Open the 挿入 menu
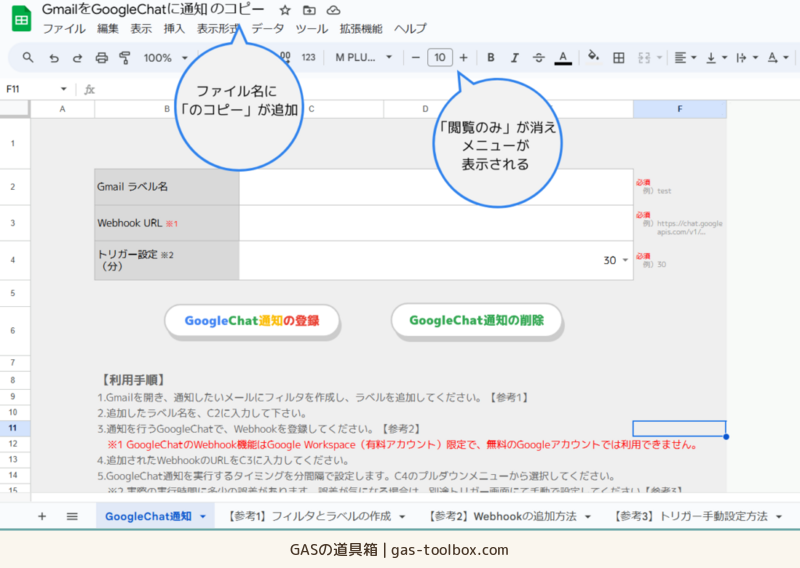The width and height of the screenshot is (800, 568). 174,29
